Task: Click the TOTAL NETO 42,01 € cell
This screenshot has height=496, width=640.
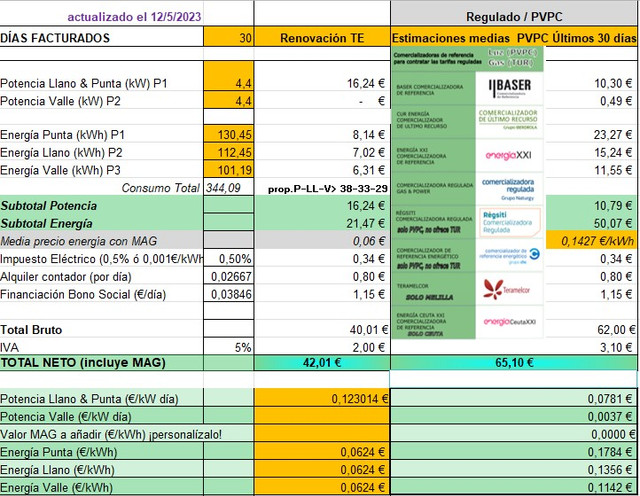Action: point(322,363)
